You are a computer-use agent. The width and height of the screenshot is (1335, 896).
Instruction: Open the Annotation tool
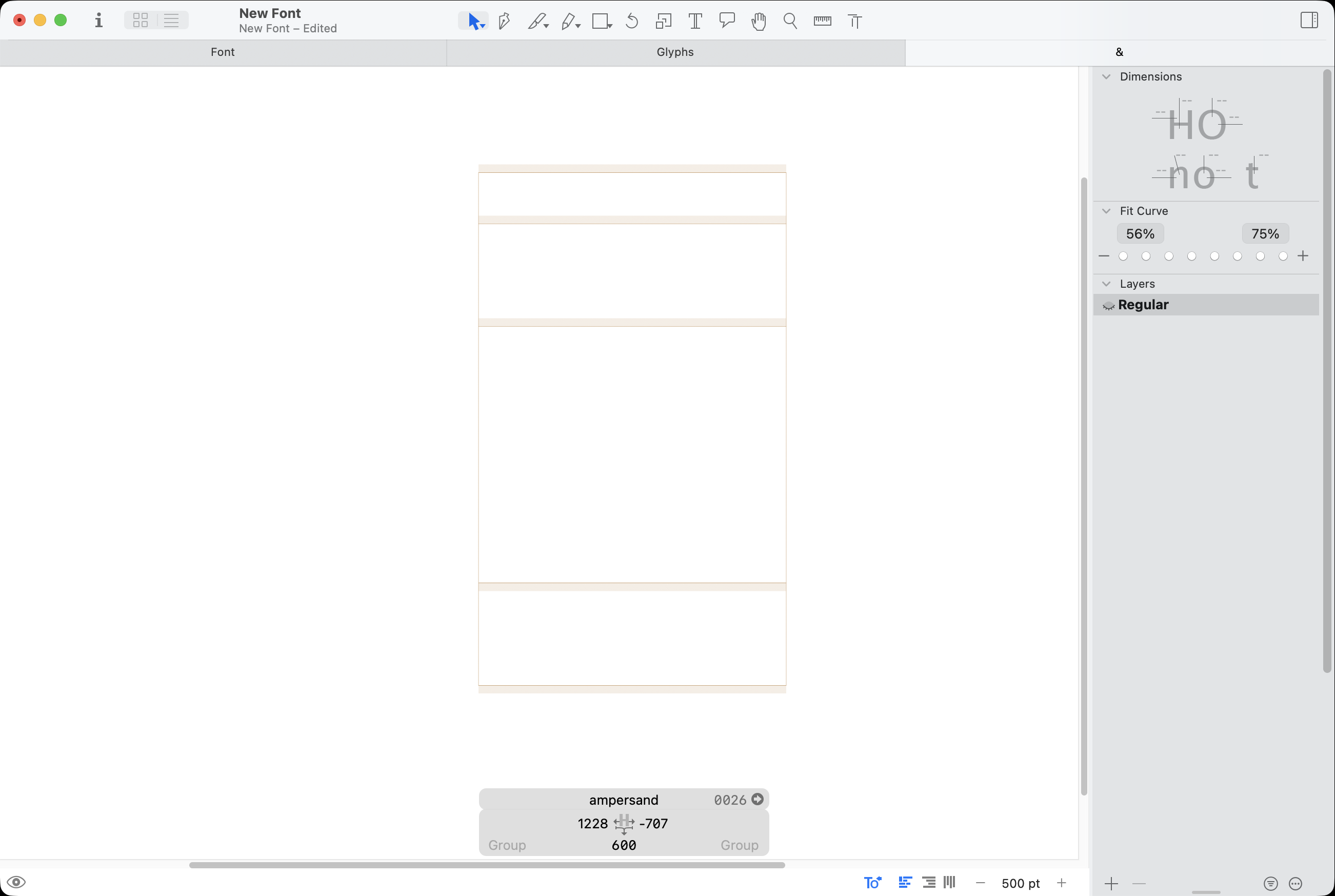coord(727,21)
